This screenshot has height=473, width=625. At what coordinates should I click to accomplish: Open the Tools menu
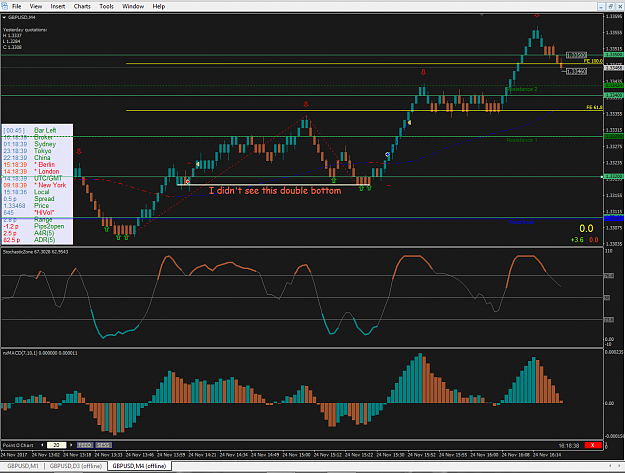coord(106,6)
